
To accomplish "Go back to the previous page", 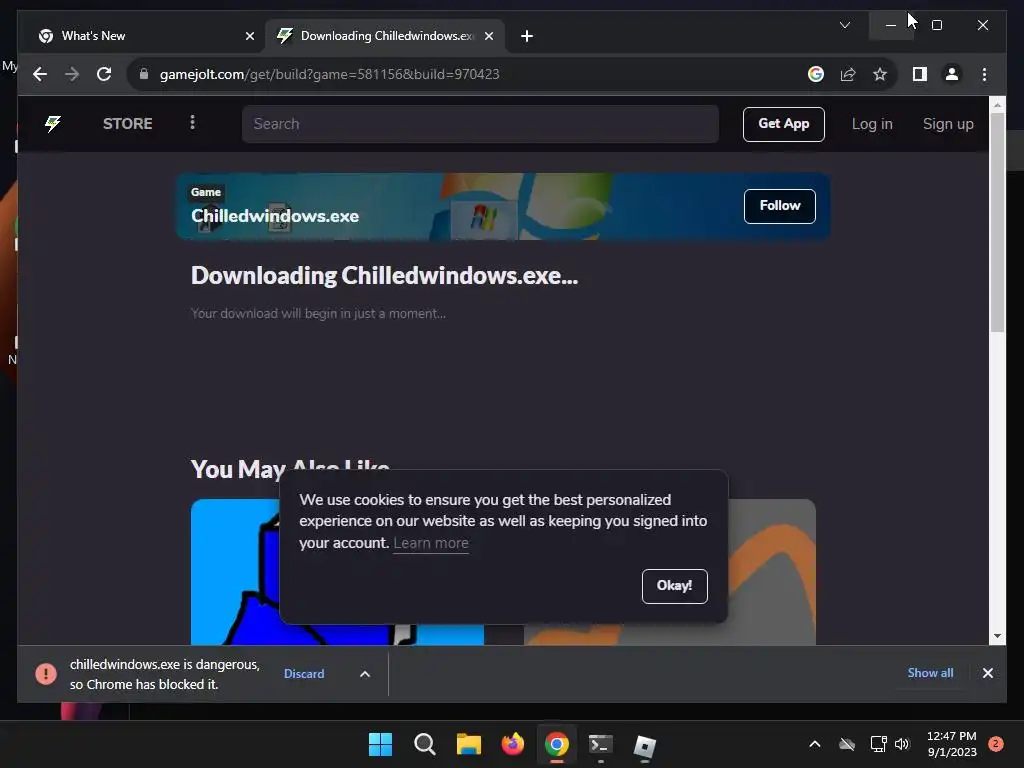I will pos(40,74).
